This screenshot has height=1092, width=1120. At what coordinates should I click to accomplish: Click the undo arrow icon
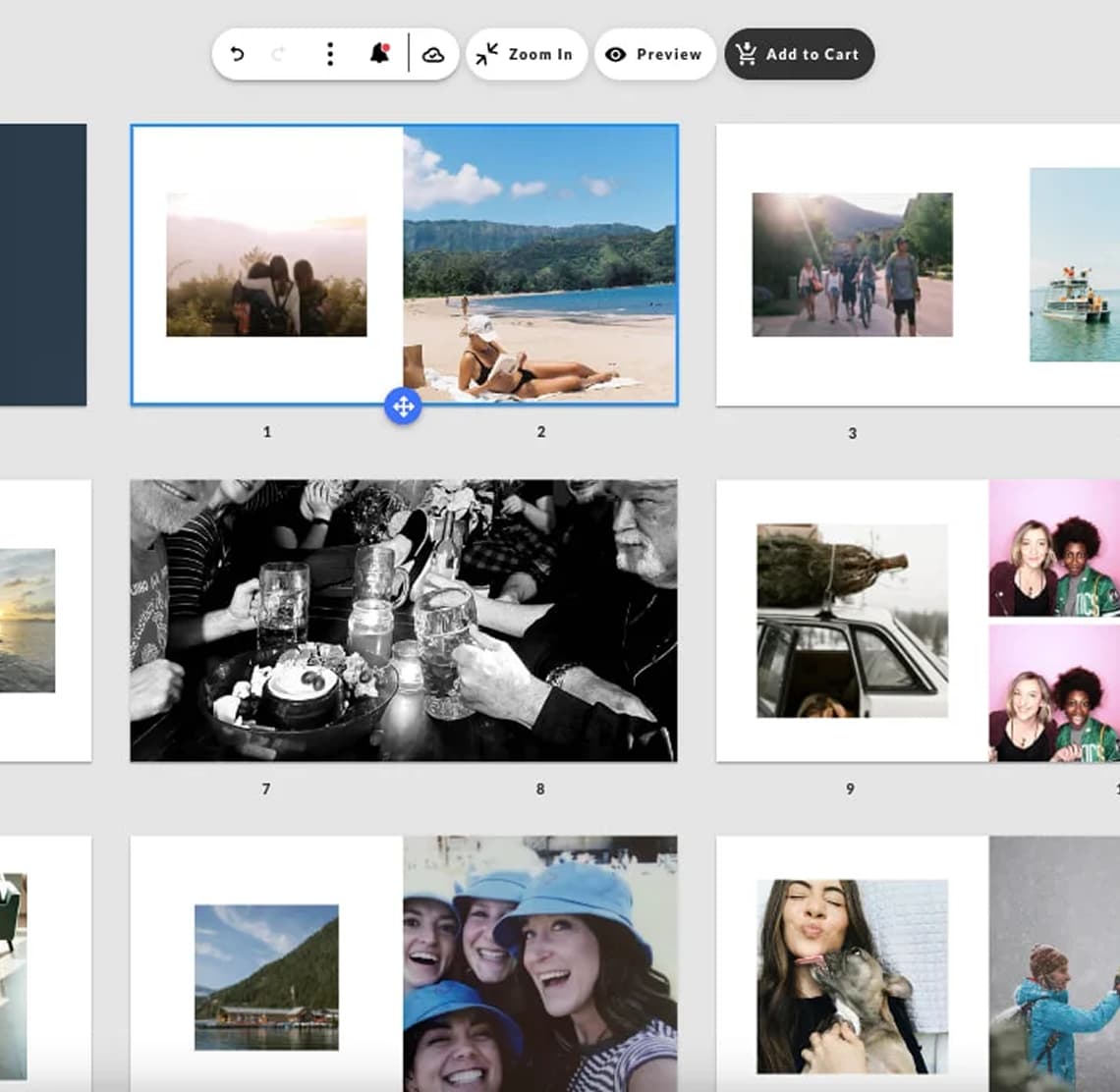237,55
